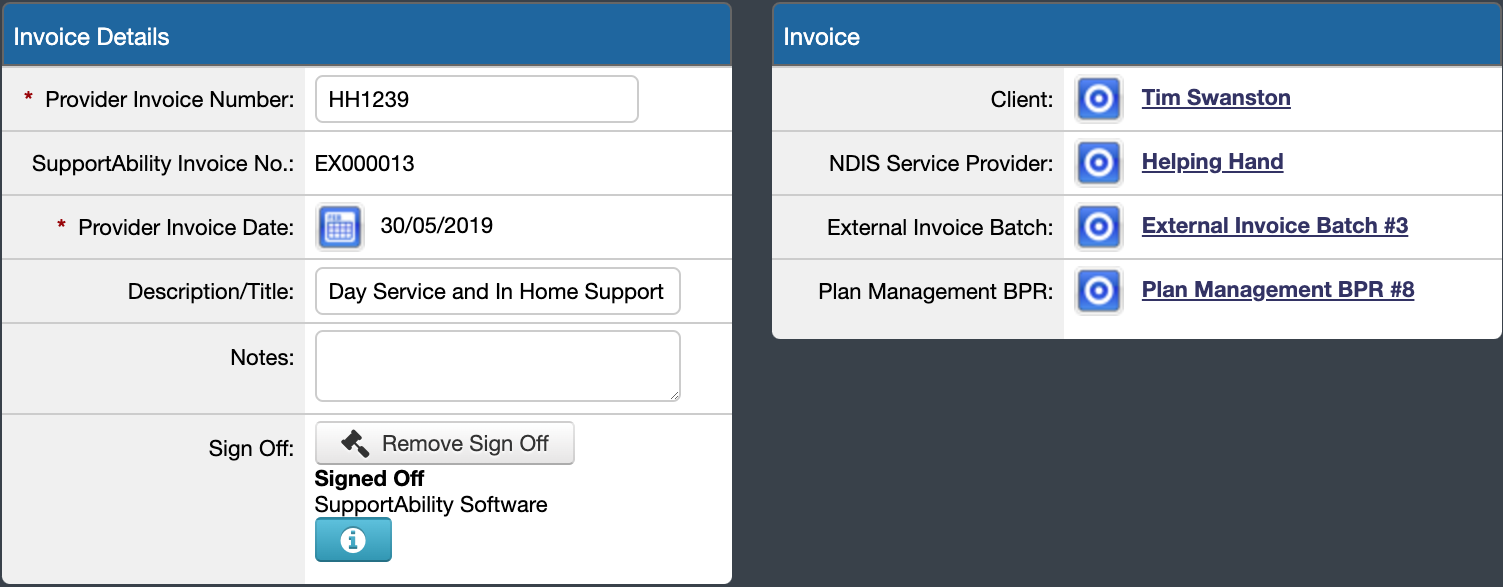Follow the Helping Hand provider link

(1212, 161)
